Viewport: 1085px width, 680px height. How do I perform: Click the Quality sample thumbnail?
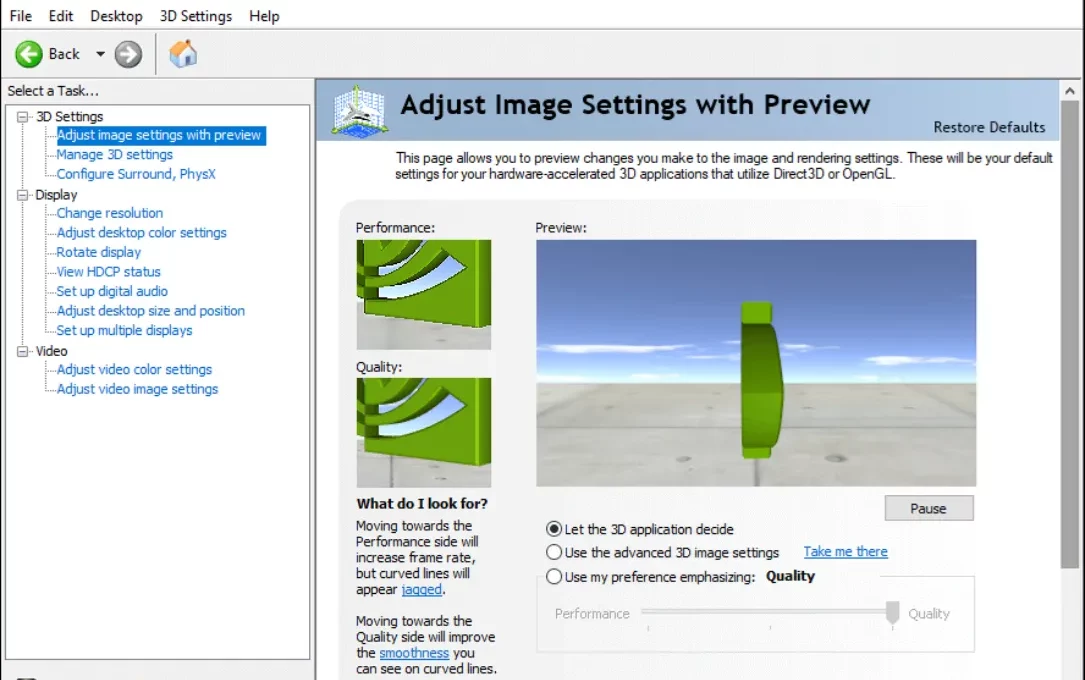[x=423, y=432]
